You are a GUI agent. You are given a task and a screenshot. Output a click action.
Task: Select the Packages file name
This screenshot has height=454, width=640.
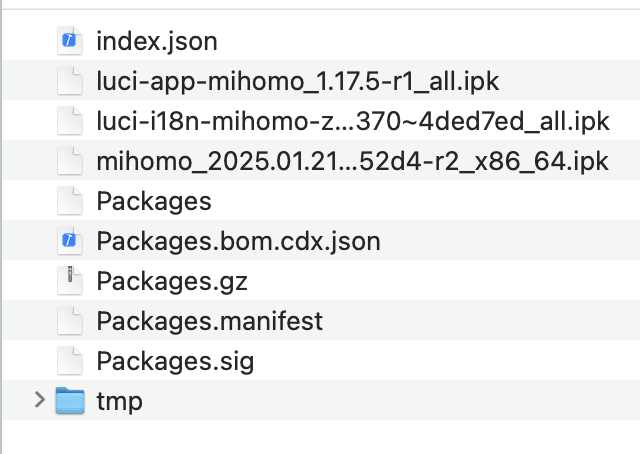(154, 201)
